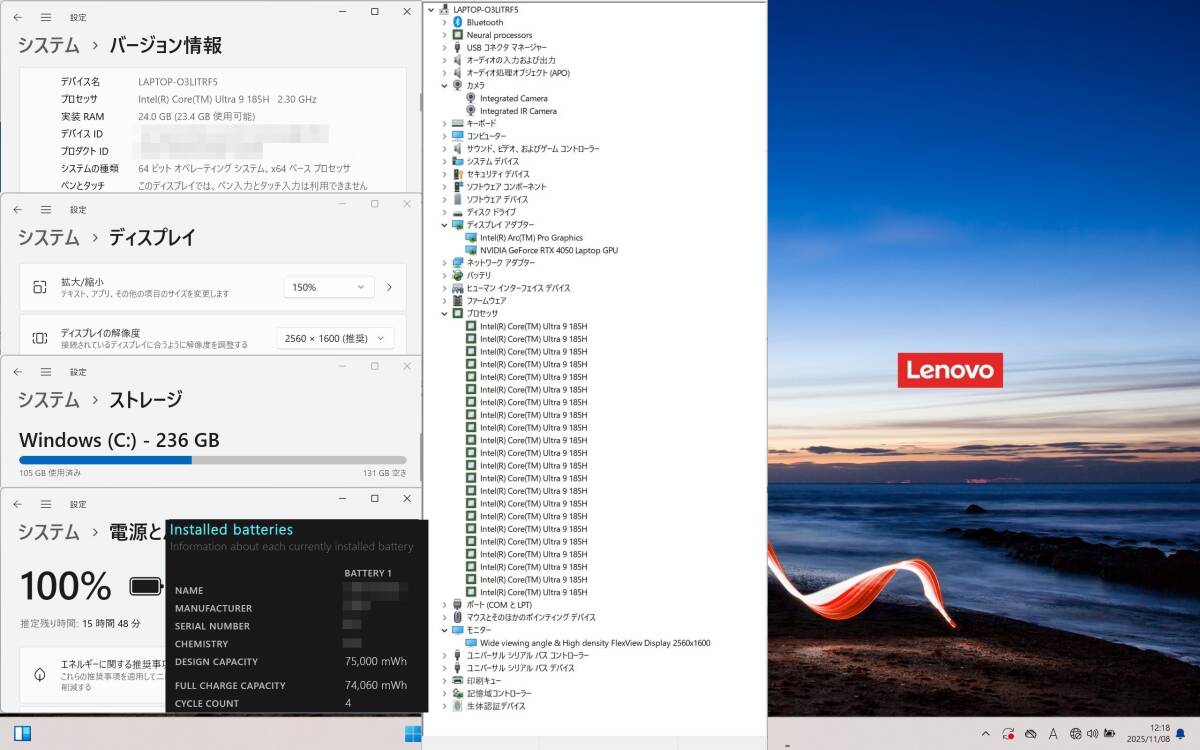Show hidden tray icons chevron
Viewport: 1200px width, 750px height.
point(985,734)
